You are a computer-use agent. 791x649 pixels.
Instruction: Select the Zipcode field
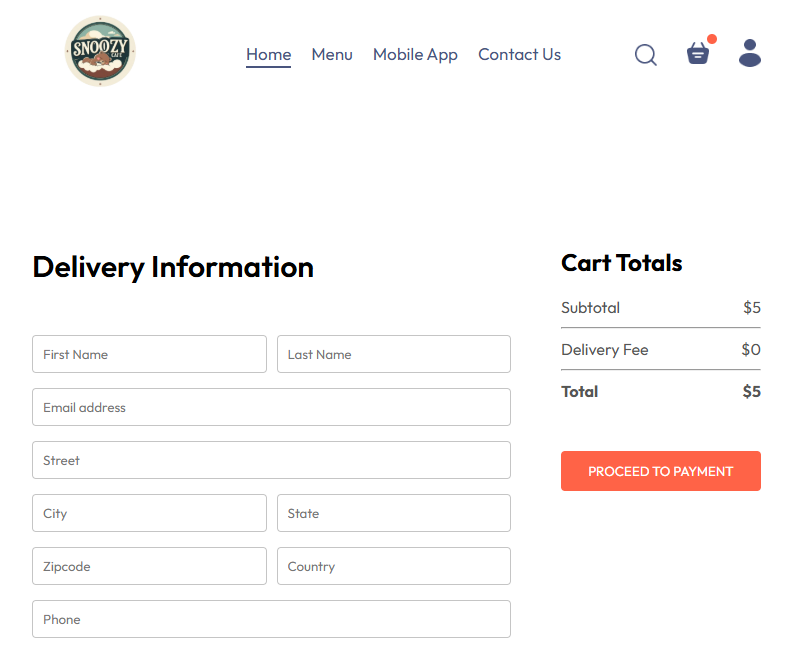pos(149,566)
